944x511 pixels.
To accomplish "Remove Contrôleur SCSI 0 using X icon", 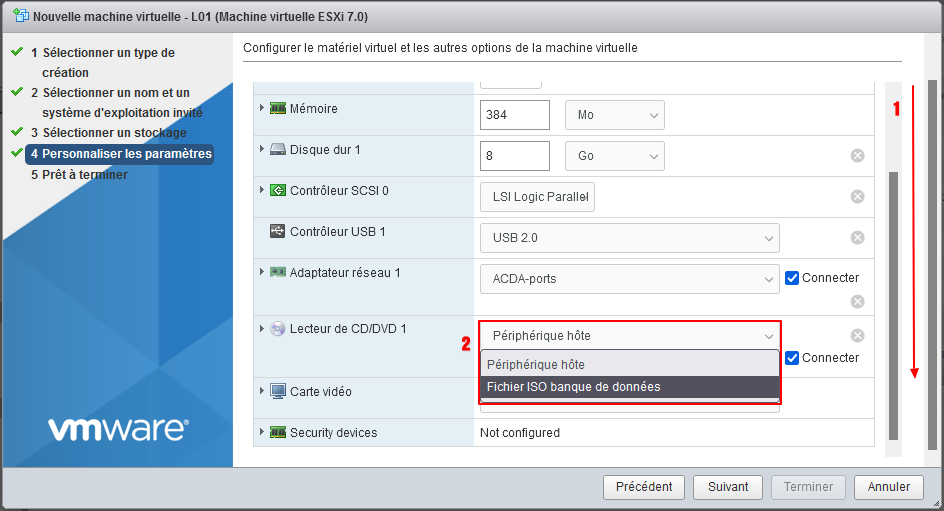I will tap(857, 197).
